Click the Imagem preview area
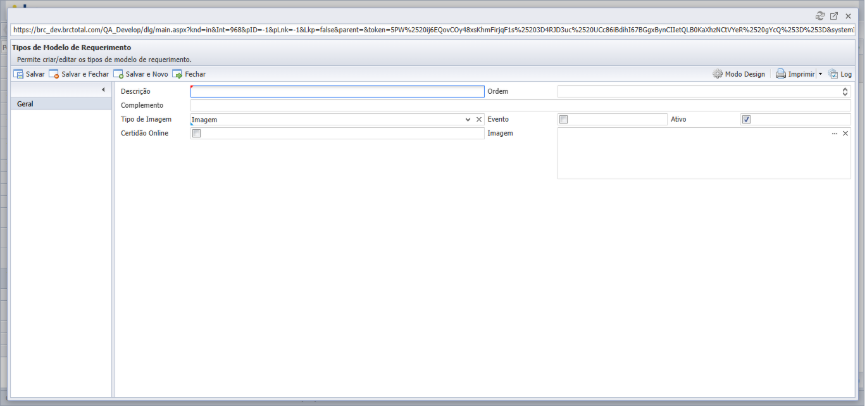Image resolution: width=865 pixels, height=406 pixels. pos(704,153)
